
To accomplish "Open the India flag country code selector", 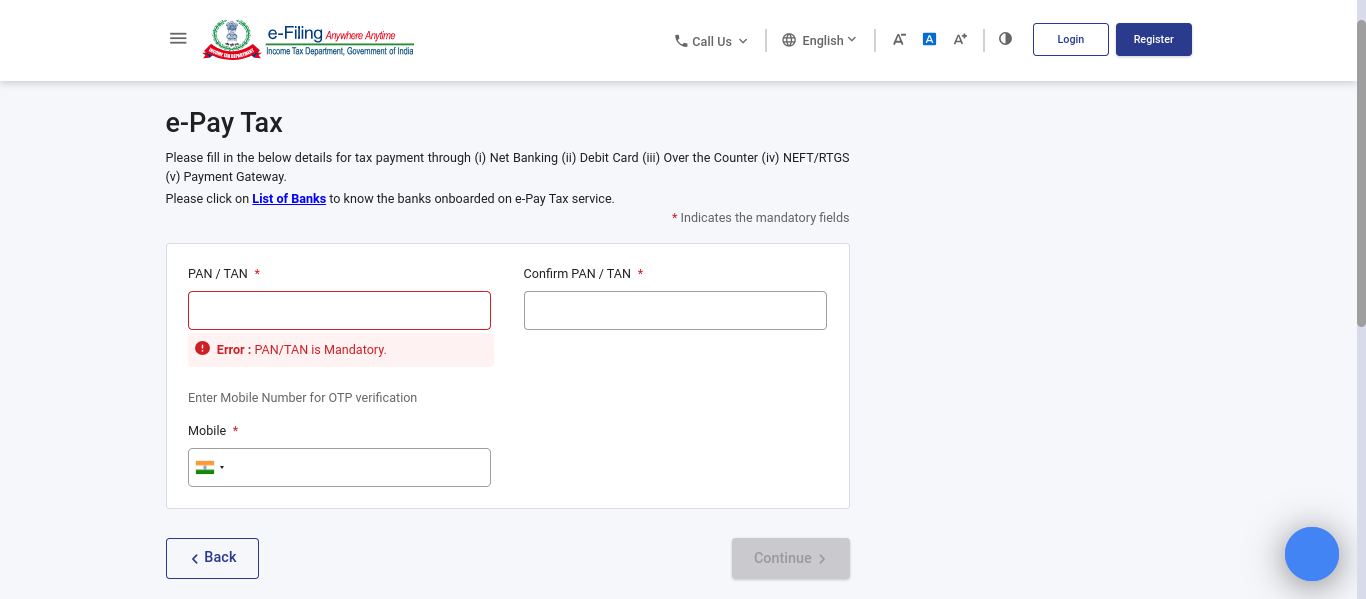I will pos(210,467).
